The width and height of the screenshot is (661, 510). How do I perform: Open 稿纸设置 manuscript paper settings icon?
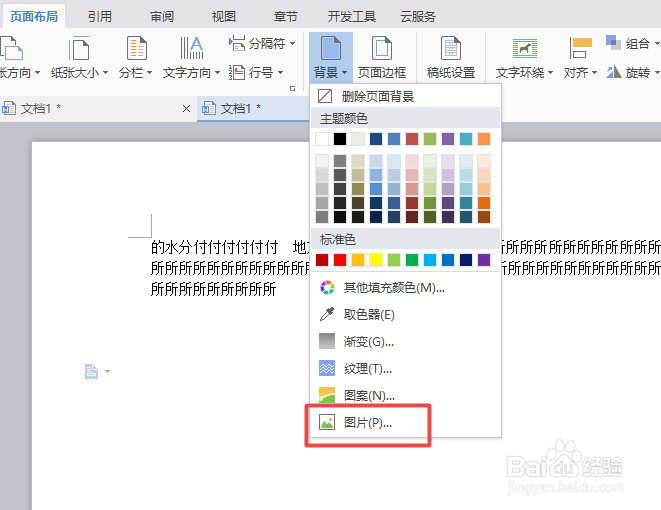point(451,48)
